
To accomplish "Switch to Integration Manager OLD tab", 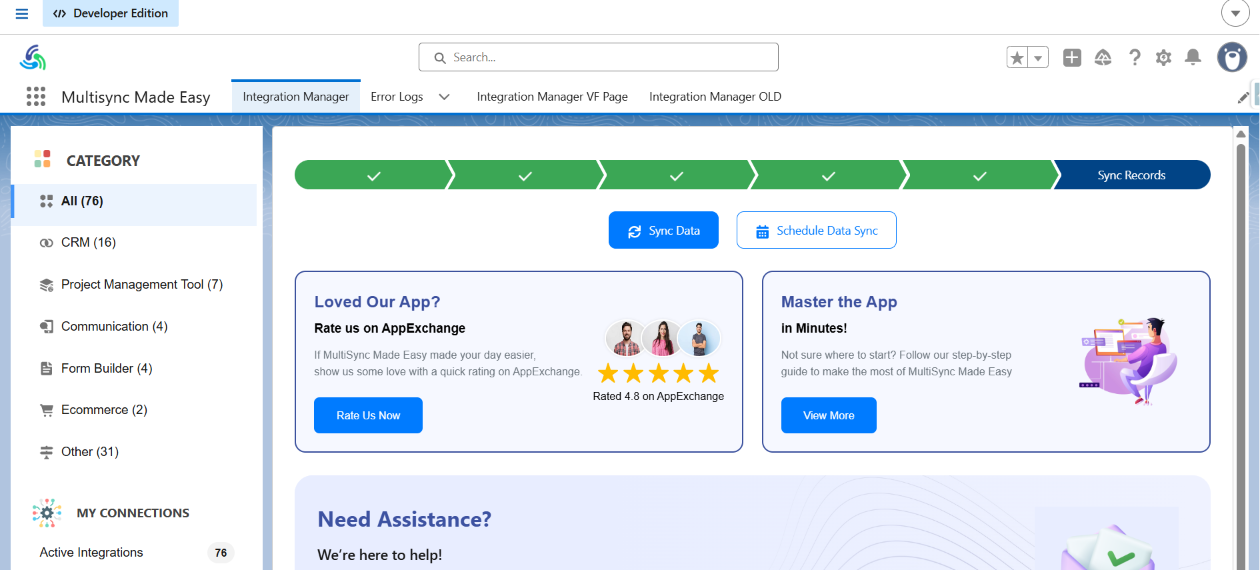I will pos(715,97).
